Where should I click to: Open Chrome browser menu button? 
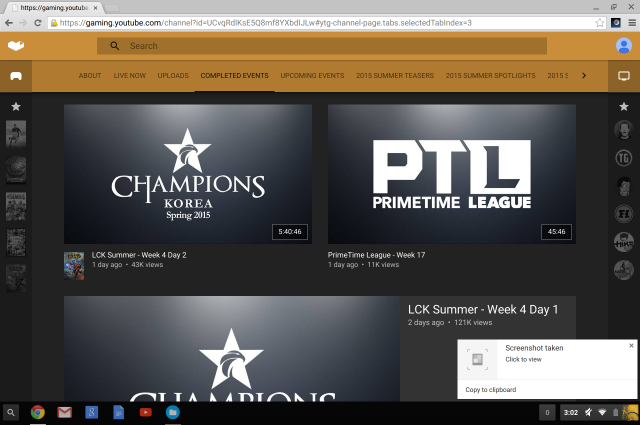click(x=630, y=22)
